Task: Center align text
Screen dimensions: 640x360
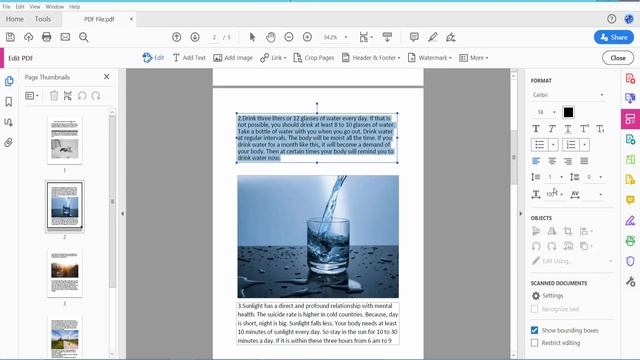Action: pos(552,161)
